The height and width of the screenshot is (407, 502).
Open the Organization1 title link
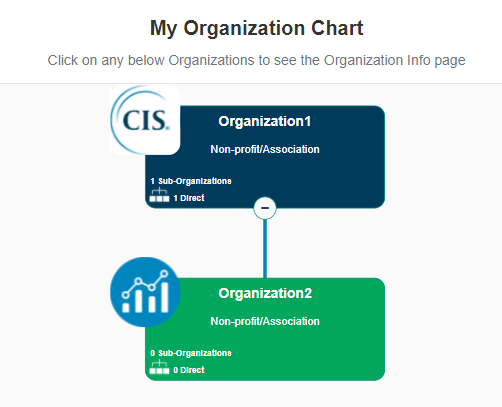pos(265,121)
